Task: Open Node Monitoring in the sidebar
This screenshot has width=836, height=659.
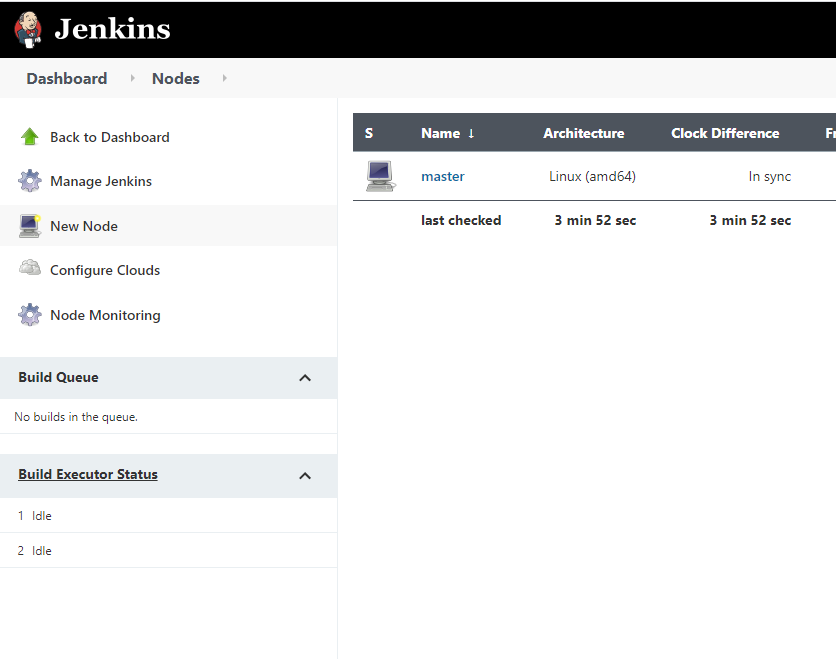Action: click(x=105, y=315)
